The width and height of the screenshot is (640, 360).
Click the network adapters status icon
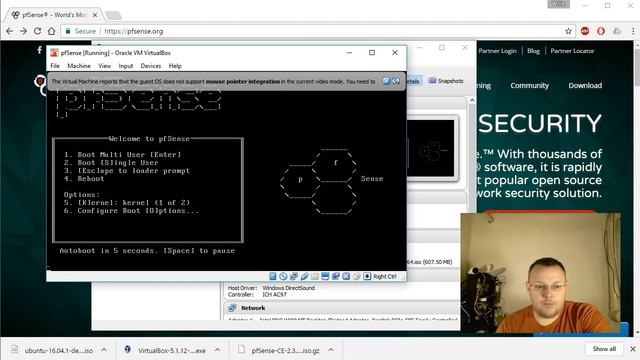pos(294,276)
